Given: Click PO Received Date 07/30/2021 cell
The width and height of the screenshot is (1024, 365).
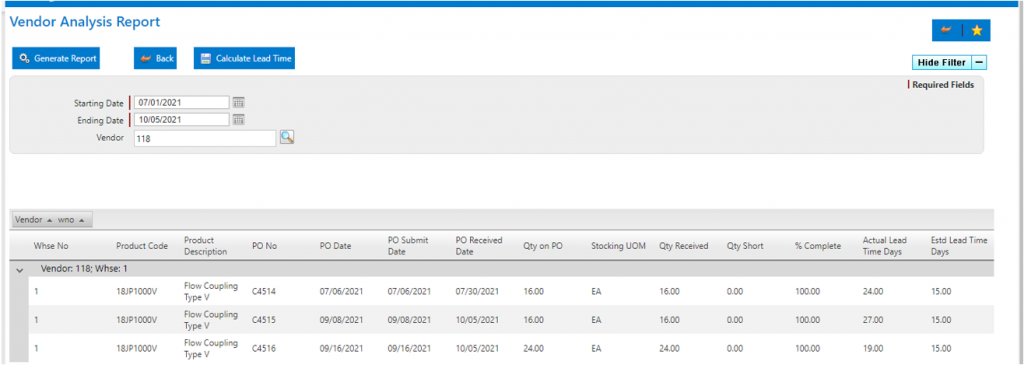Looking at the screenshot, I should (x=477, y=292).
